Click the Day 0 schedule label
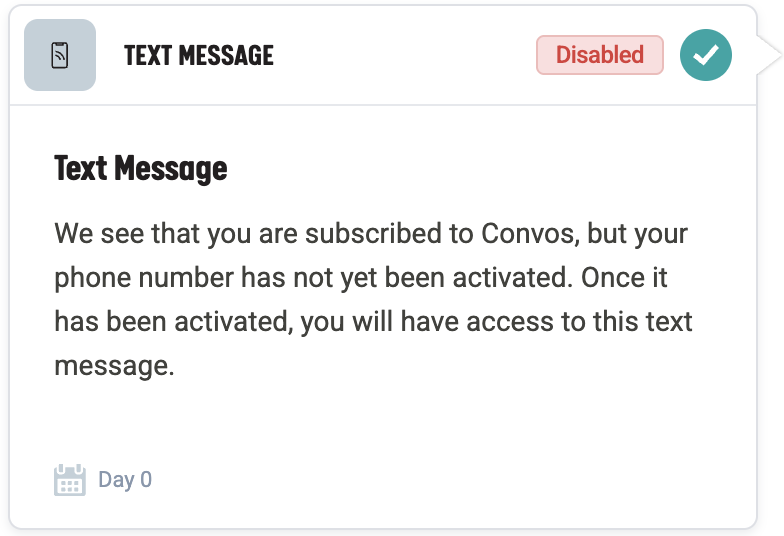The image size is (784, 536). [125, 480]
